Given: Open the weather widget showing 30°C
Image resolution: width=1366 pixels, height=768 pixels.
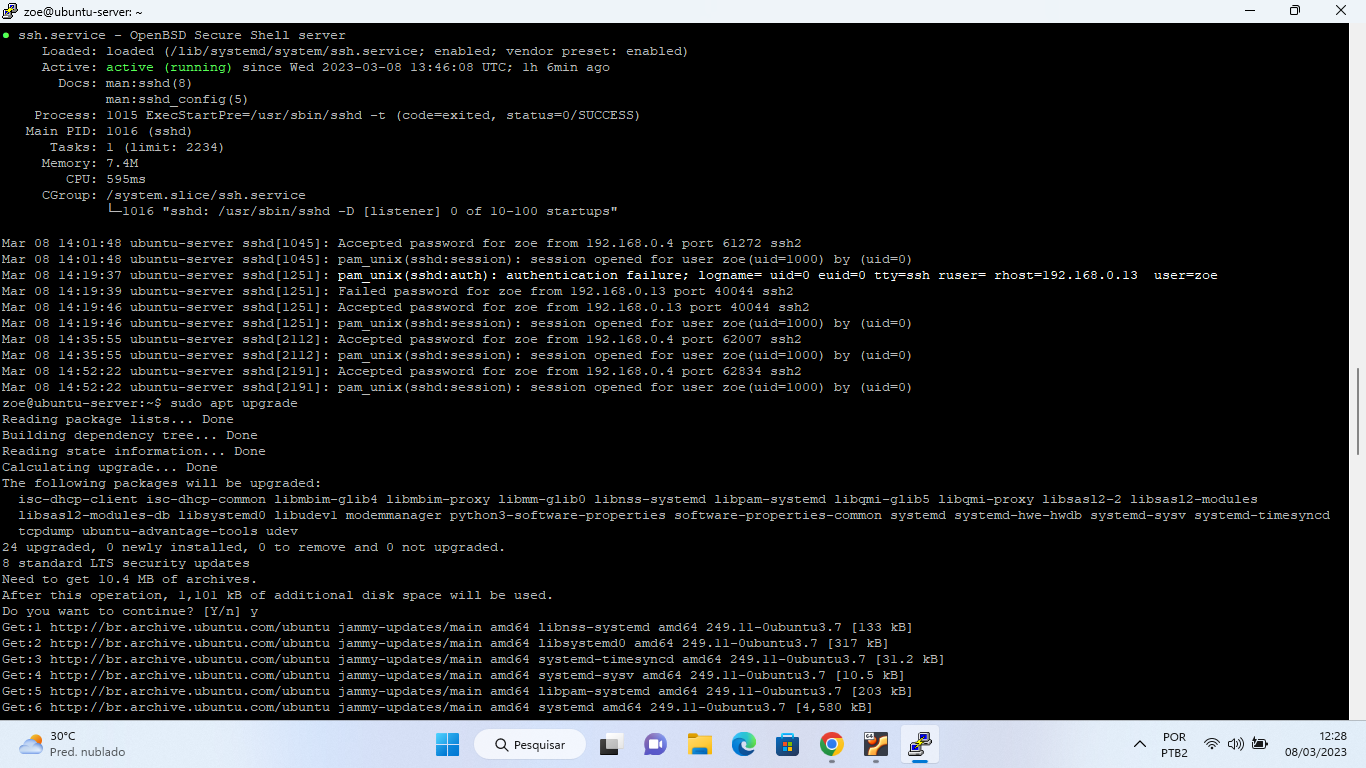Looking at the screenshot, I should [73, 745].
